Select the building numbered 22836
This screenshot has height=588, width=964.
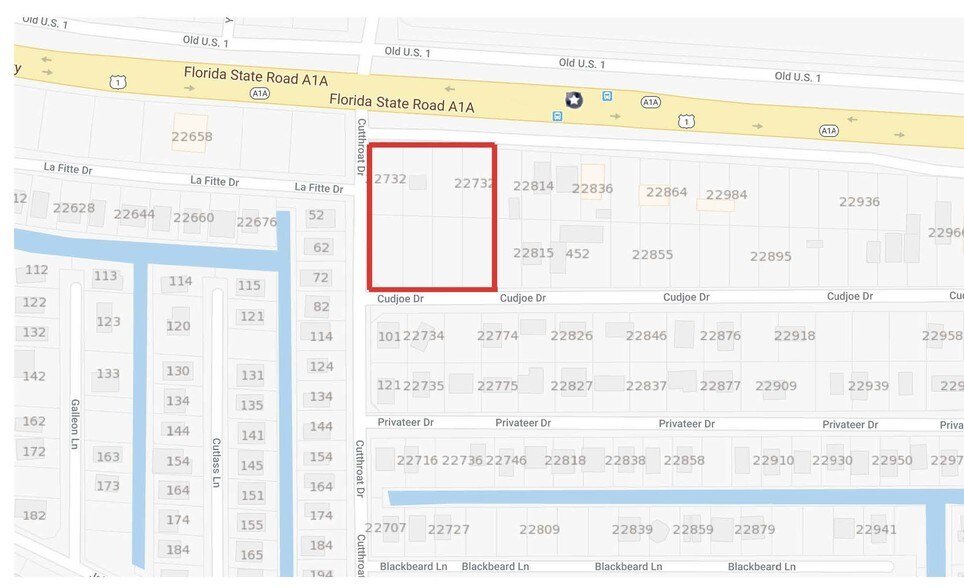[x=592, y=187]
